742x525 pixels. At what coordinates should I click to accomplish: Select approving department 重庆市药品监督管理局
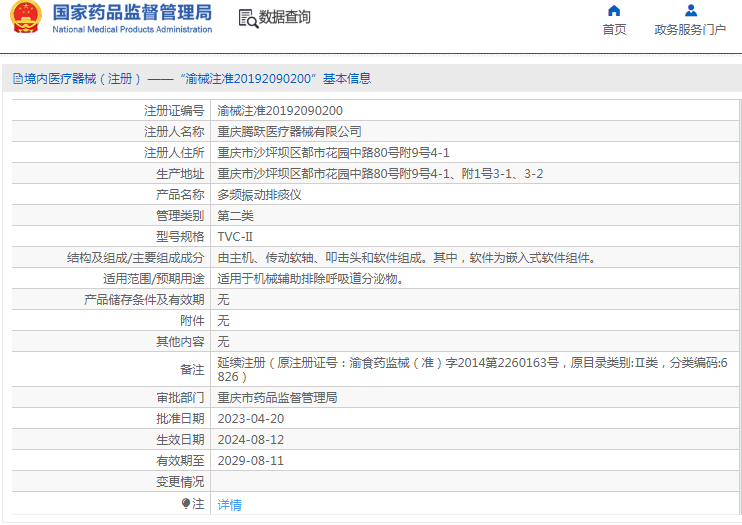click(x=277, y=398)
